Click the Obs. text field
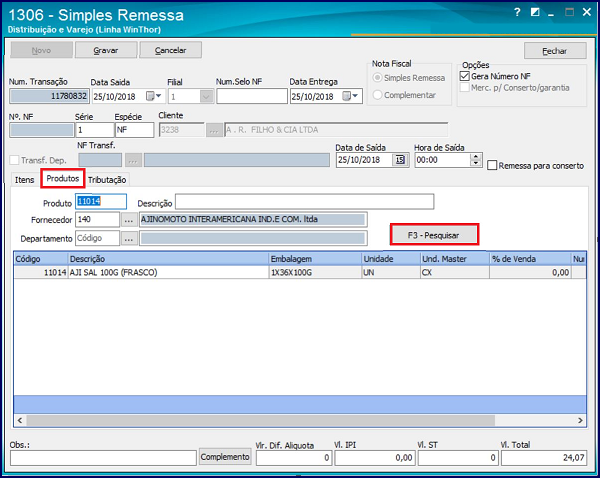 pos(103,458)
